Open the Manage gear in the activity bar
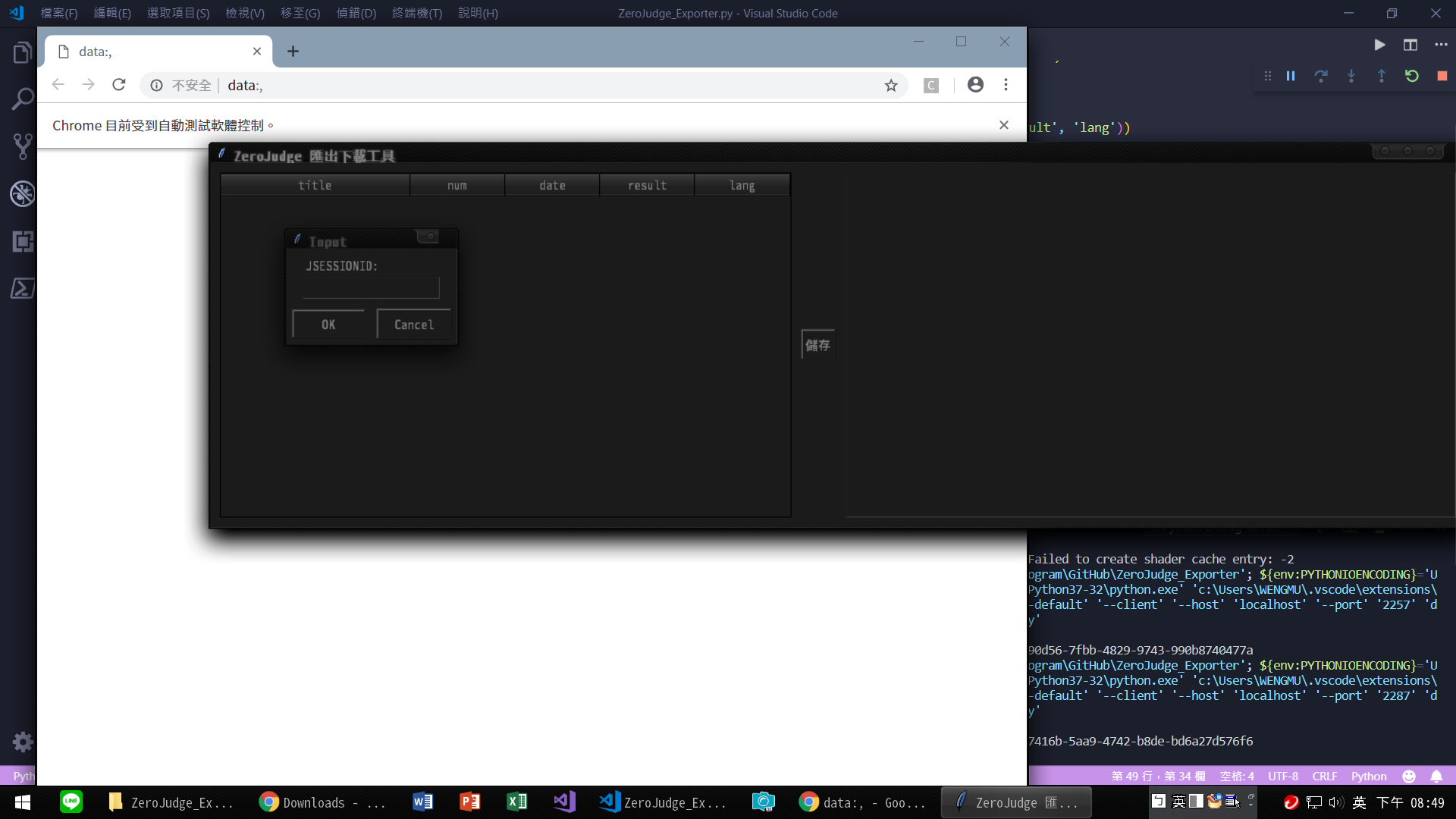 (x=22, y=742)
